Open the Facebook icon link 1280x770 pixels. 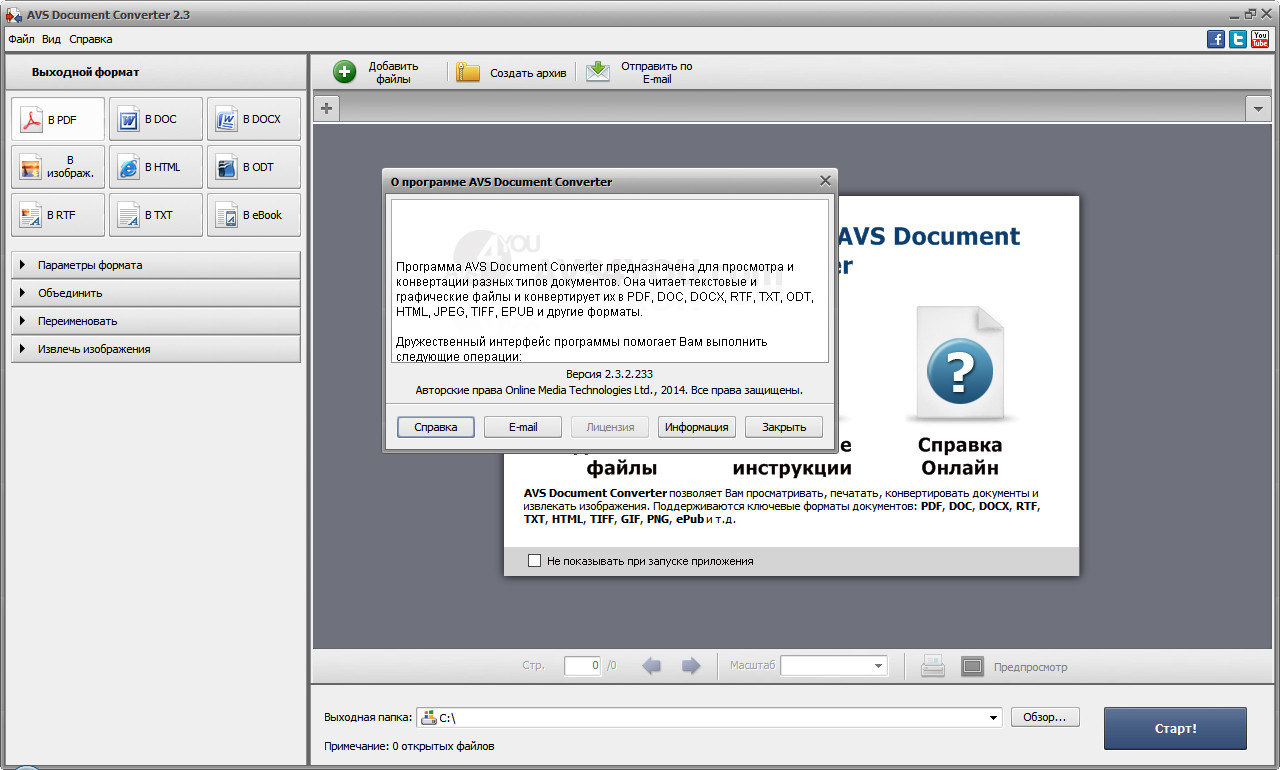(1216, 39)
